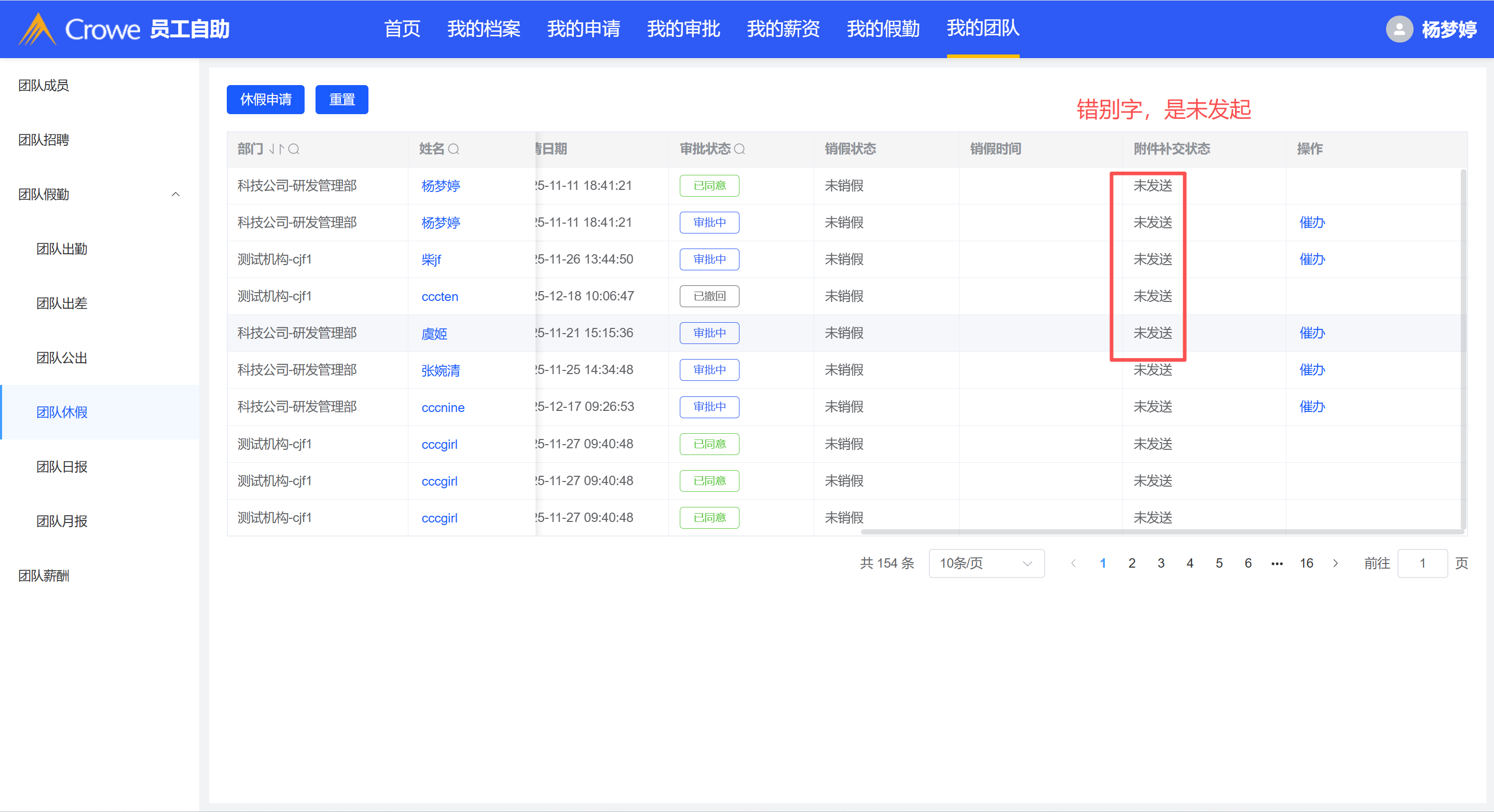Open employee link cccnine
This screenshot has height=812, width=1494.
tap(443, 407)
